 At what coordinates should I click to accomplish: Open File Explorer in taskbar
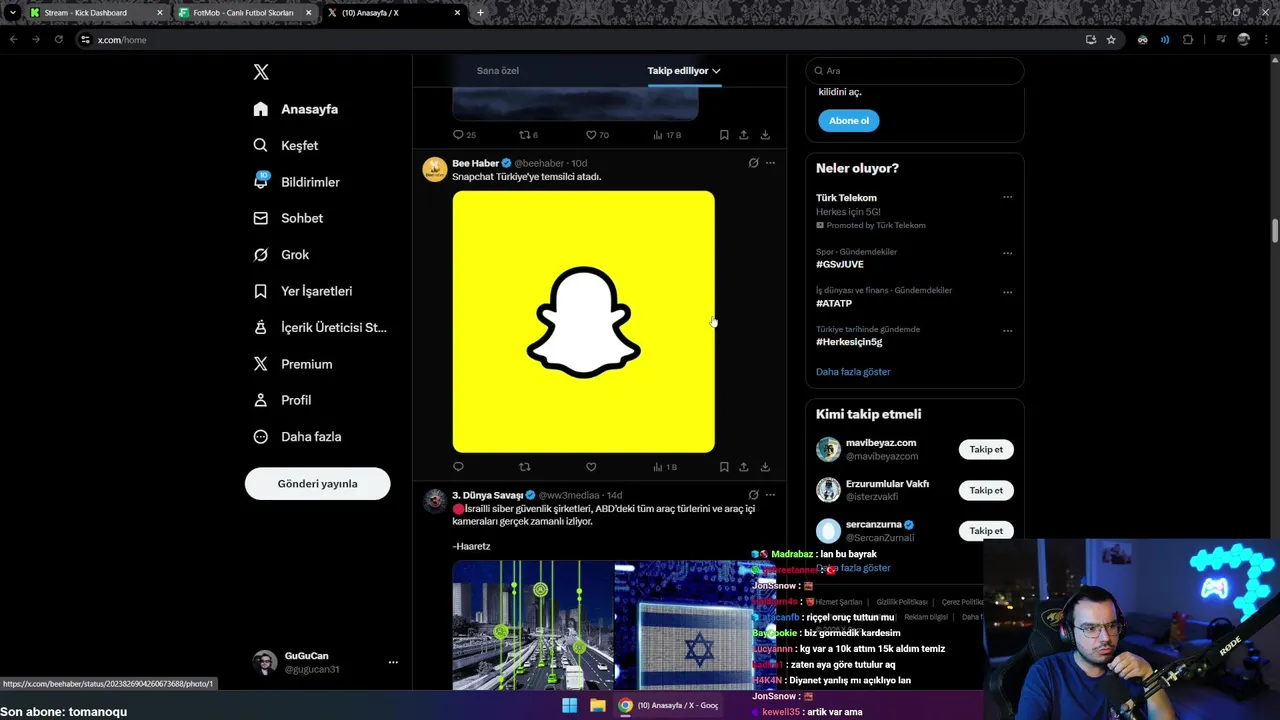click(x=597, y=705)
